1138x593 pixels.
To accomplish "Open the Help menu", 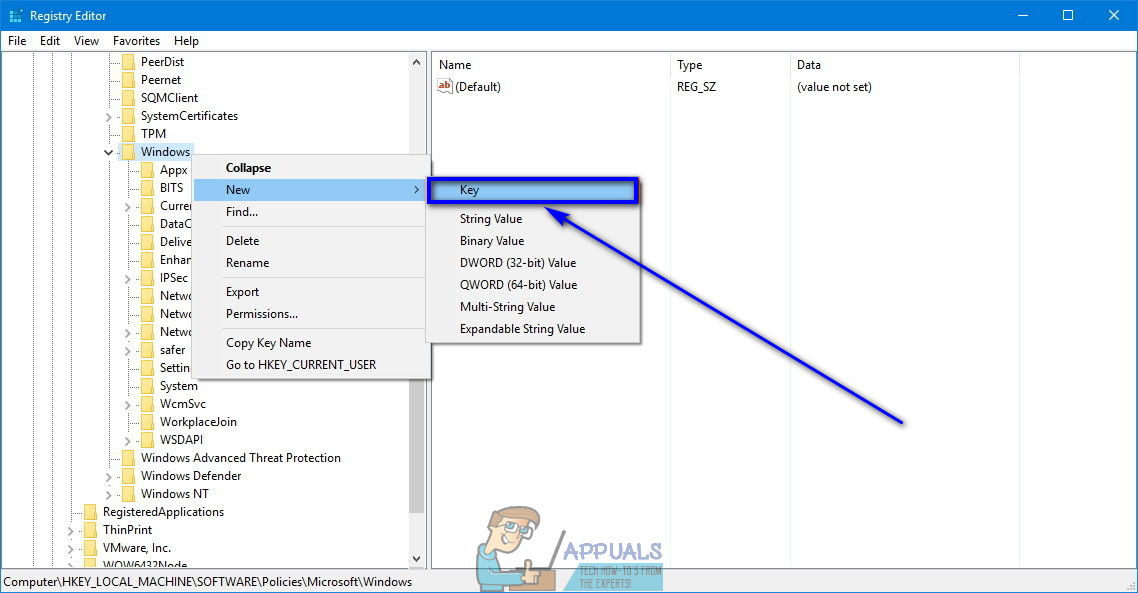I will coord(186,41).
